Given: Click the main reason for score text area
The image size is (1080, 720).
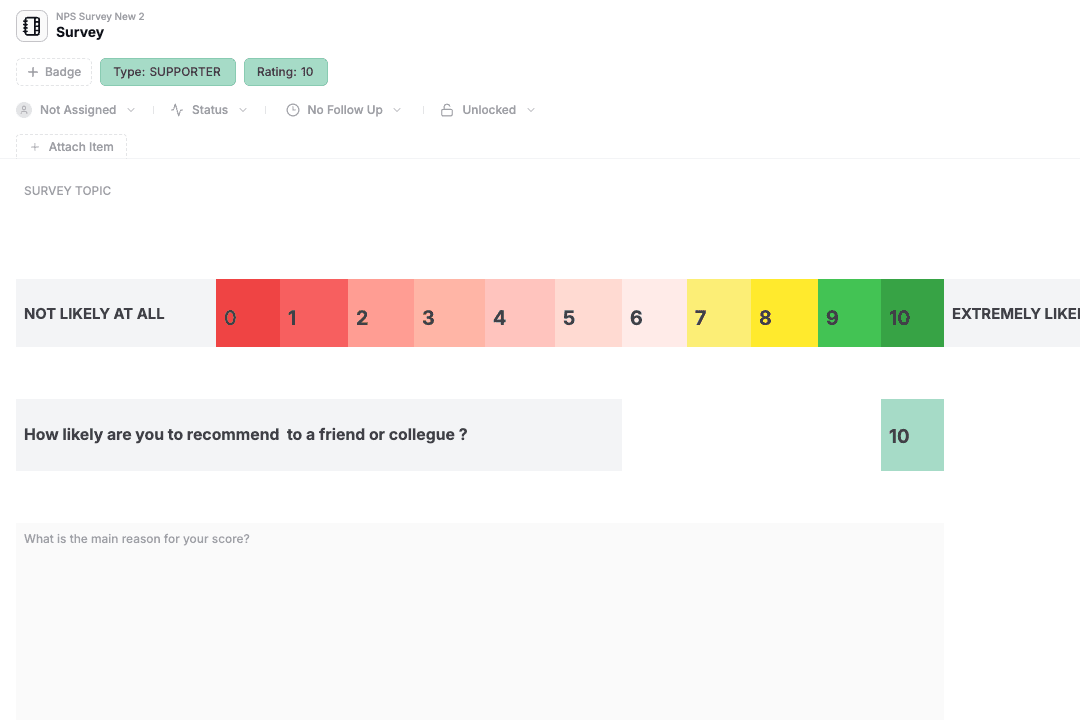Looking at the screenshot, I should coord(480,621).
